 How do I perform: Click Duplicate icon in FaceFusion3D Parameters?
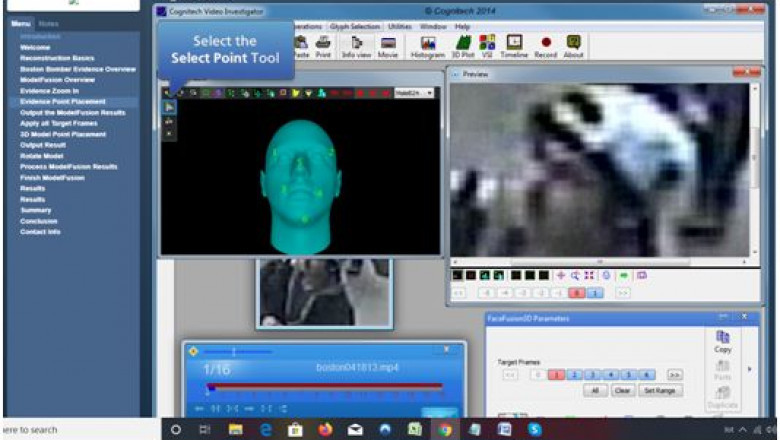[723, 398]
